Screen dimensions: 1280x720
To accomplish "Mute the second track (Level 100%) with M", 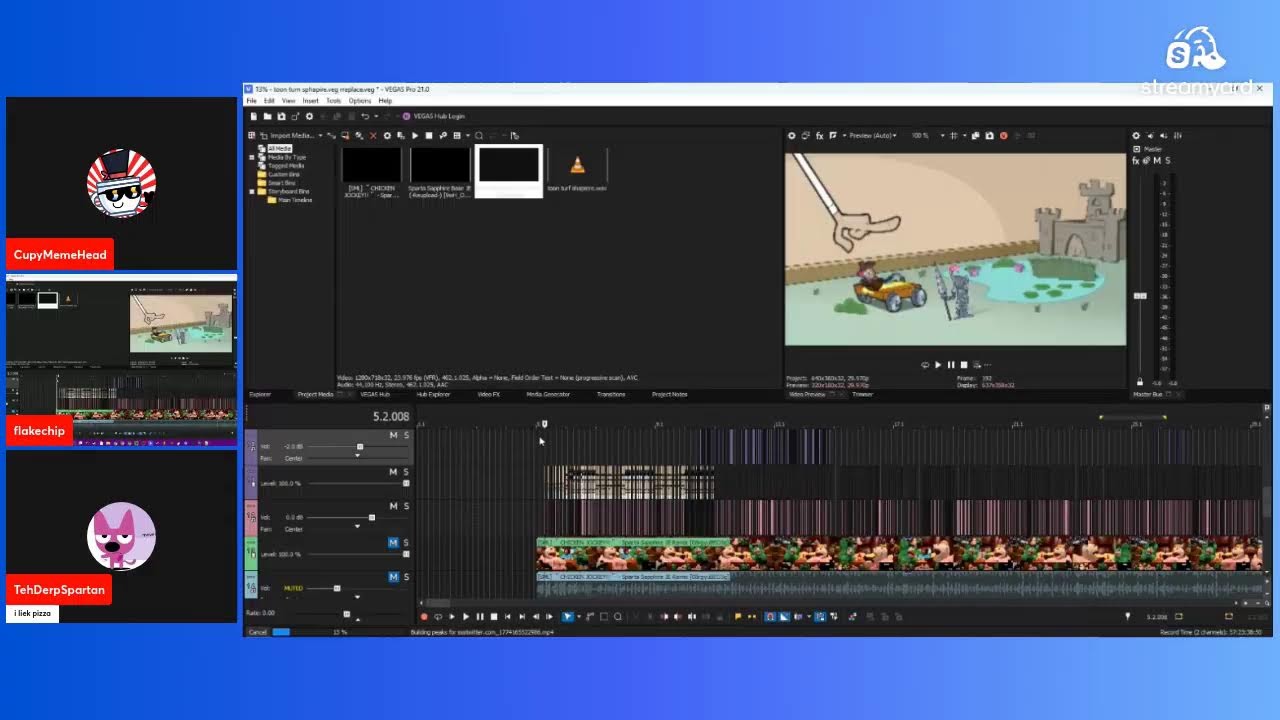I will (x=393, y=471).
